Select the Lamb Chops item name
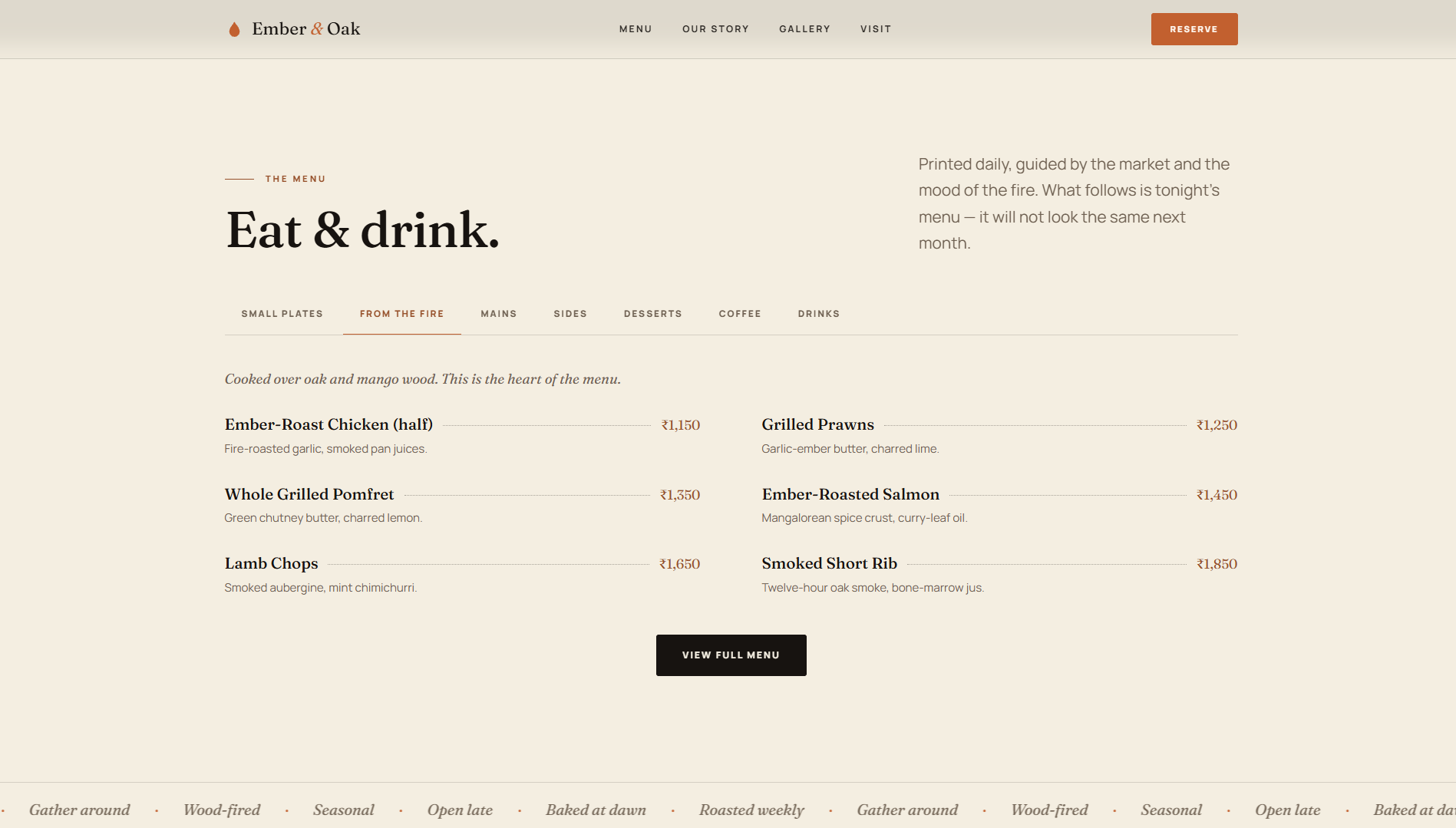 coord(271,563)
